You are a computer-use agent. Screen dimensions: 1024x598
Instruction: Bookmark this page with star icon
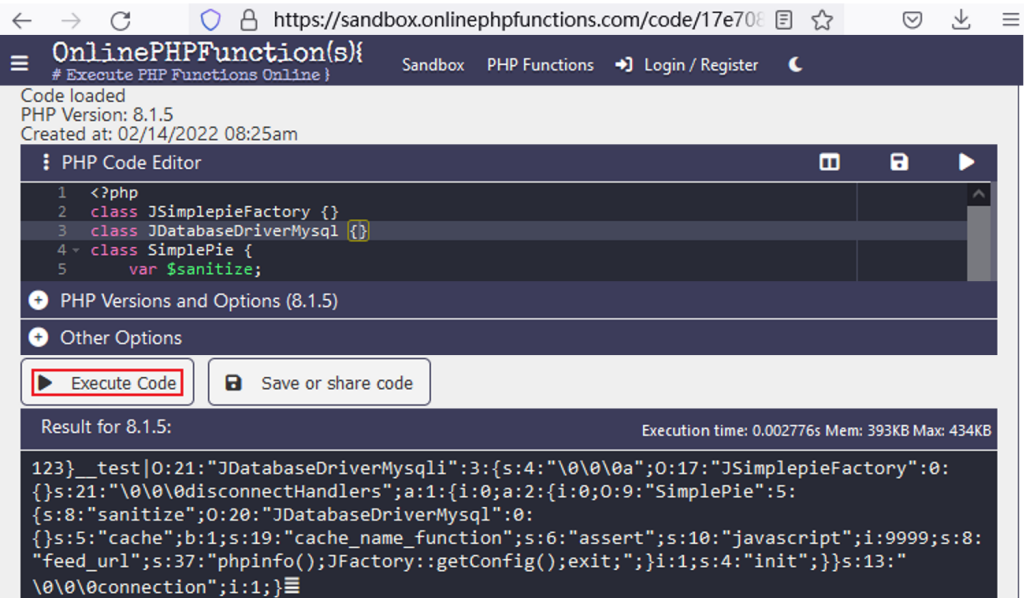(x=822, y=20)
